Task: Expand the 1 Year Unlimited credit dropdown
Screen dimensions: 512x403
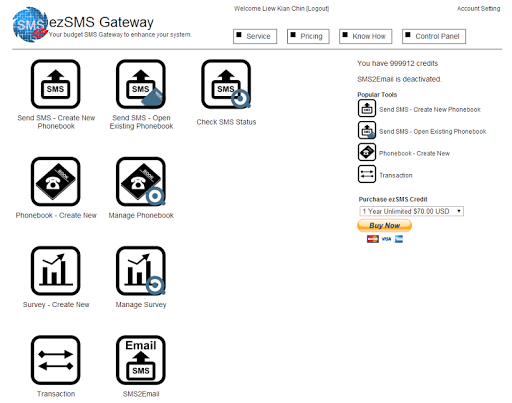Action: [x=411, y=211]
